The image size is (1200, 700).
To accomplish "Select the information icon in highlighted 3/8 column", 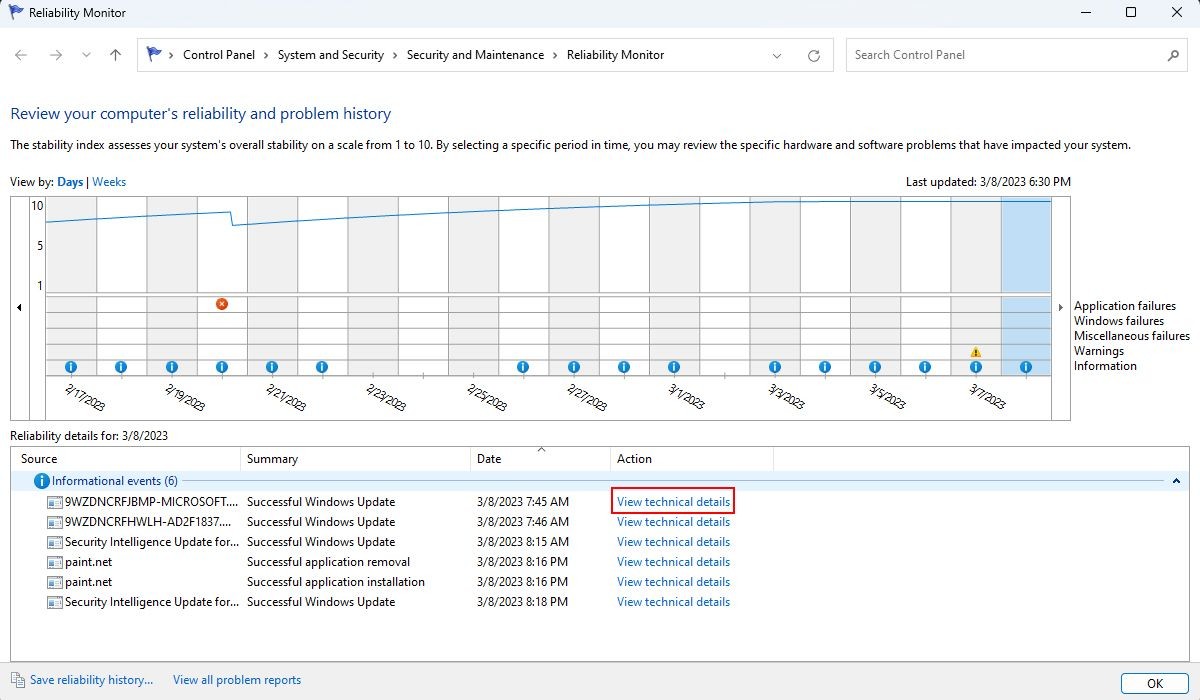I will click(1026, 367).
